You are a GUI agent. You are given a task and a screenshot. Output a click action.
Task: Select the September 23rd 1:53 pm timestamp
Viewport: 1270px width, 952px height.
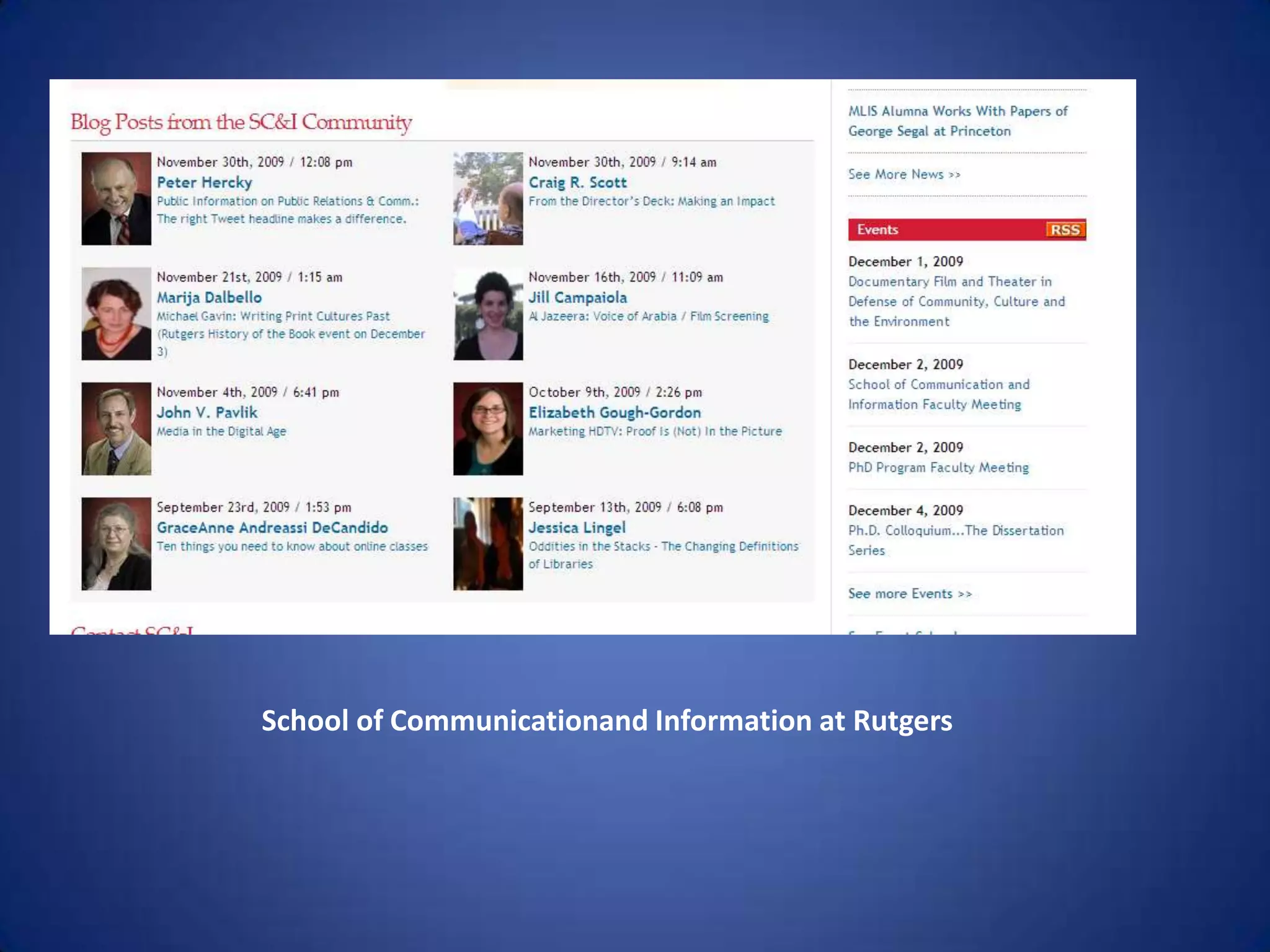(254, 508)
